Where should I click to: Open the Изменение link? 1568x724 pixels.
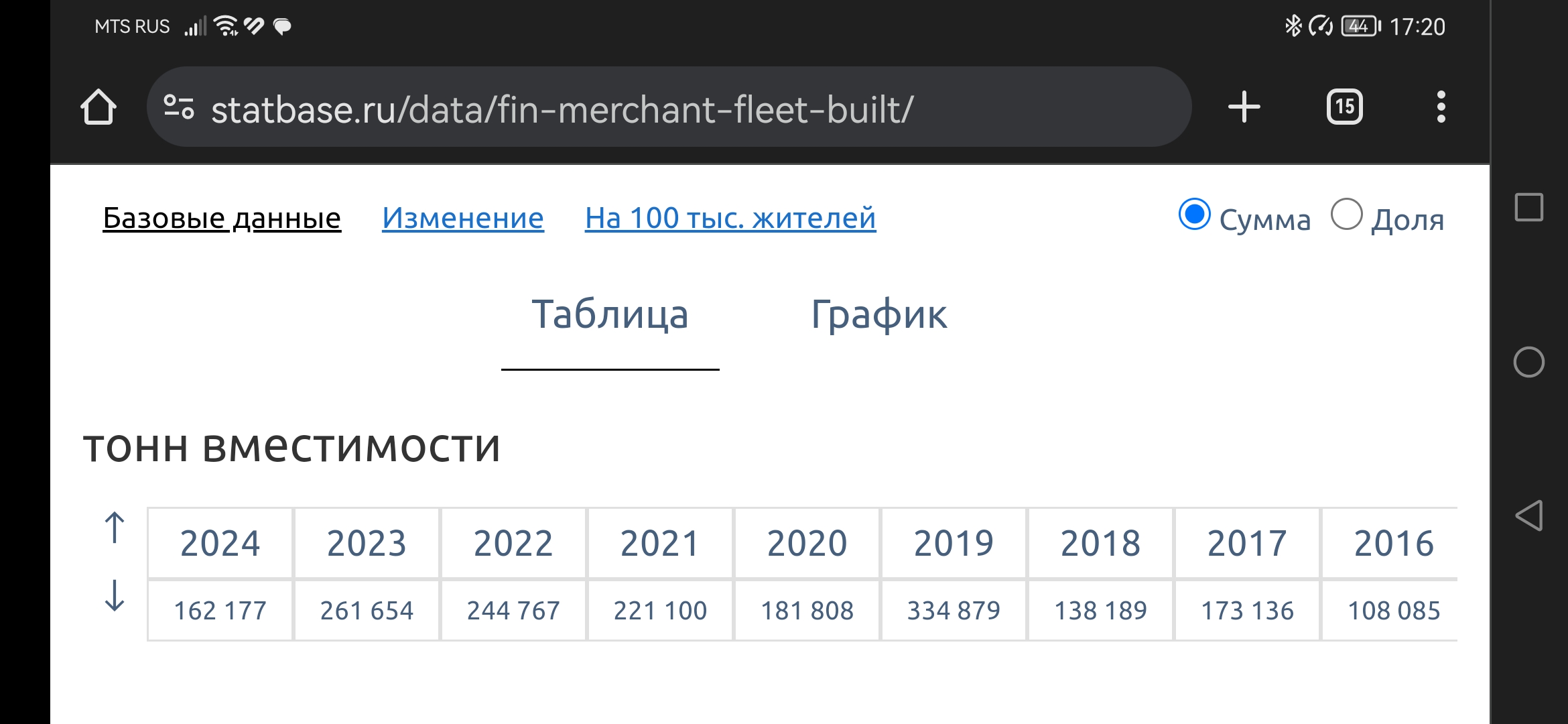tap(463, 219)
